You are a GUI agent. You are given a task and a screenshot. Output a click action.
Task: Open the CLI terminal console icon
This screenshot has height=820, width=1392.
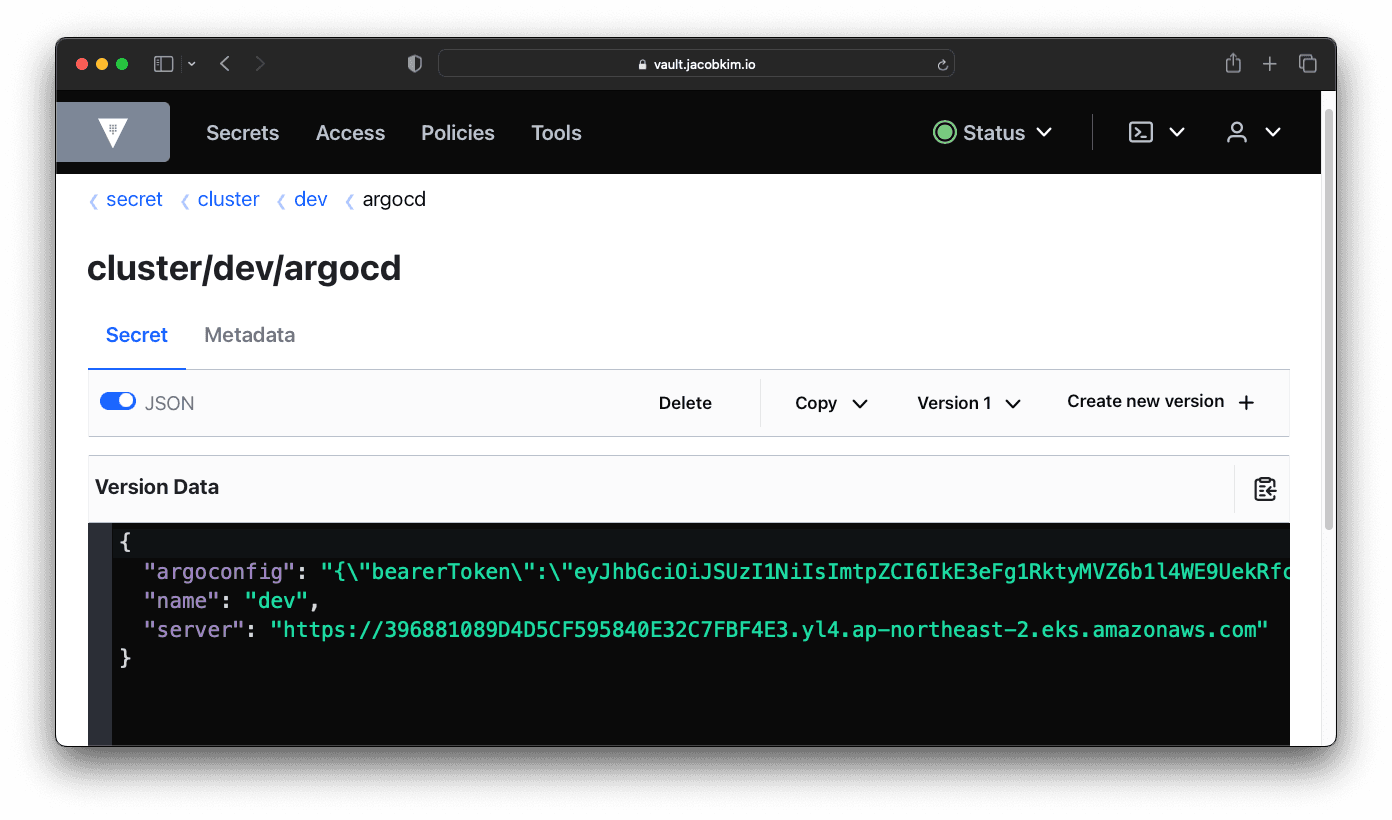(1141, 131)
